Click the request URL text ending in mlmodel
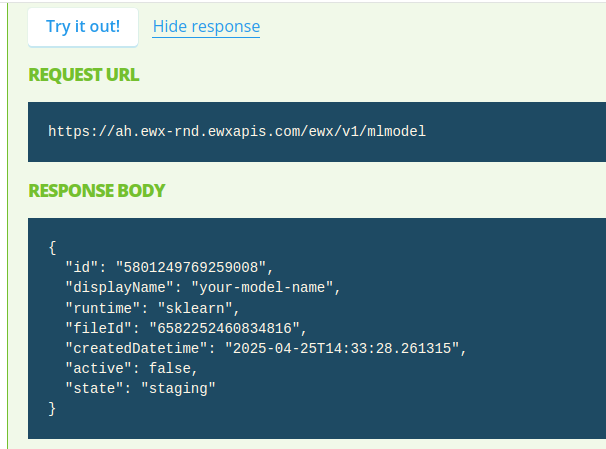Viewport: 606px width, 449px height. coord(237,131)
